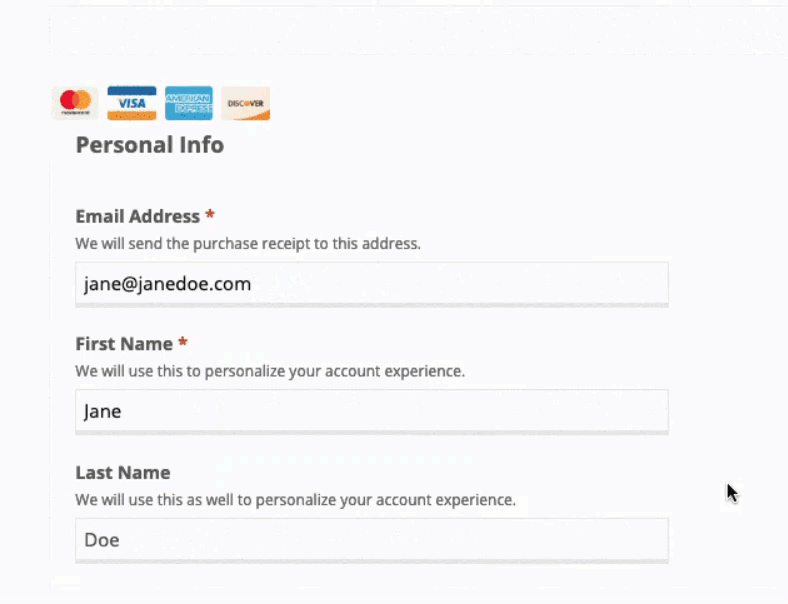Click the 'Doe' text value
Image resolution: width=788 pixels, height=604 pixels.
click(102, 540)
